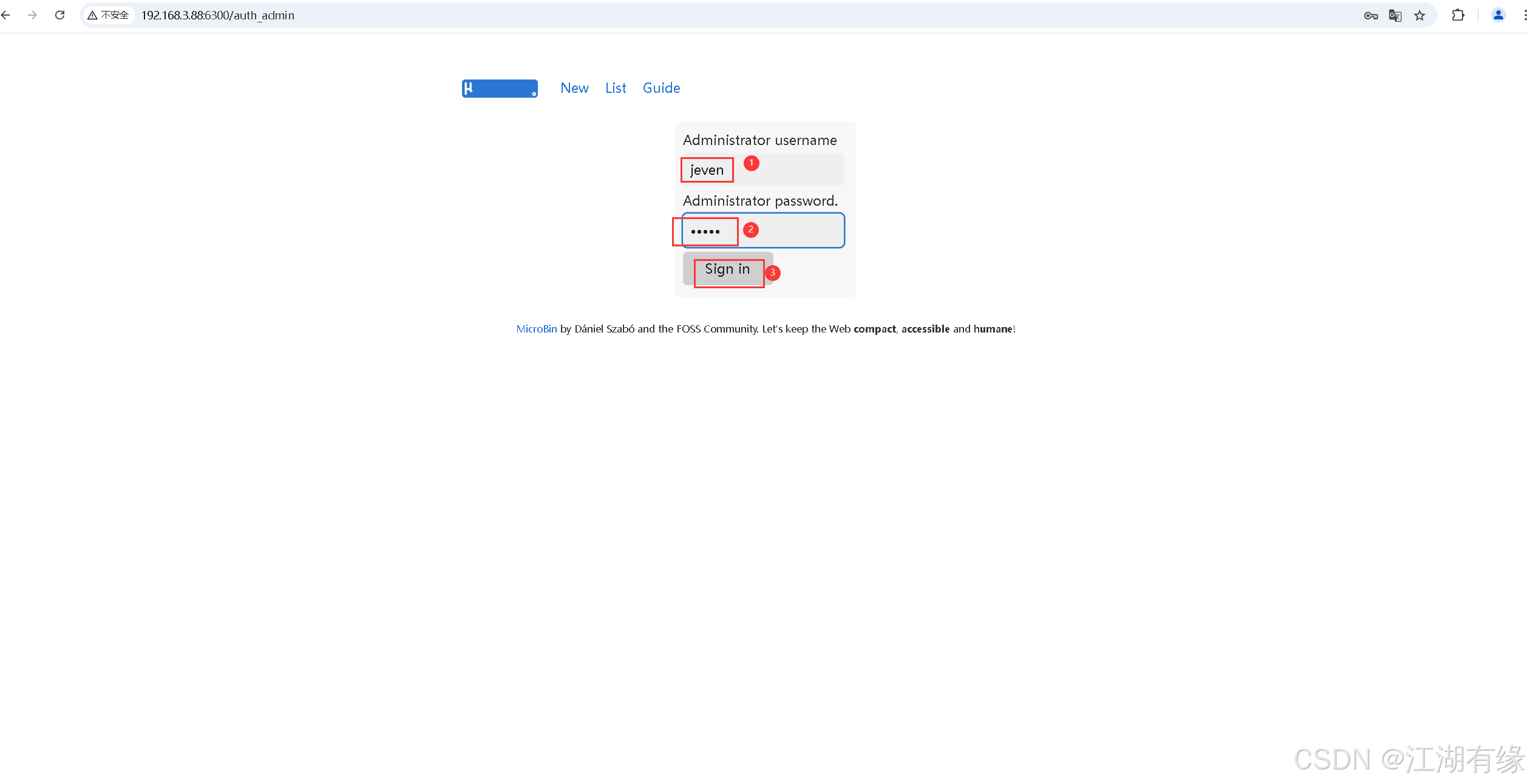Click the browser back arrow
This screenshot has width=1528, height=784.
pyautogui.click(x=6, y=15)
